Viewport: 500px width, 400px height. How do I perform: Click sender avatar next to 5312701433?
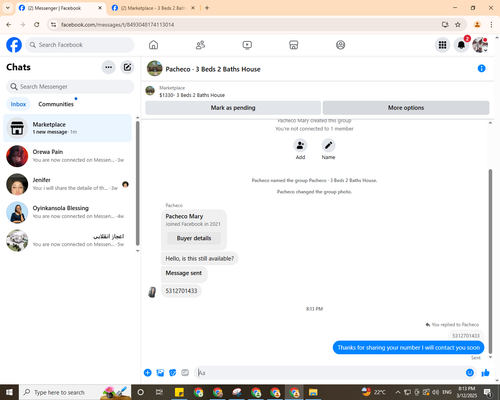[x=152, y=292]
